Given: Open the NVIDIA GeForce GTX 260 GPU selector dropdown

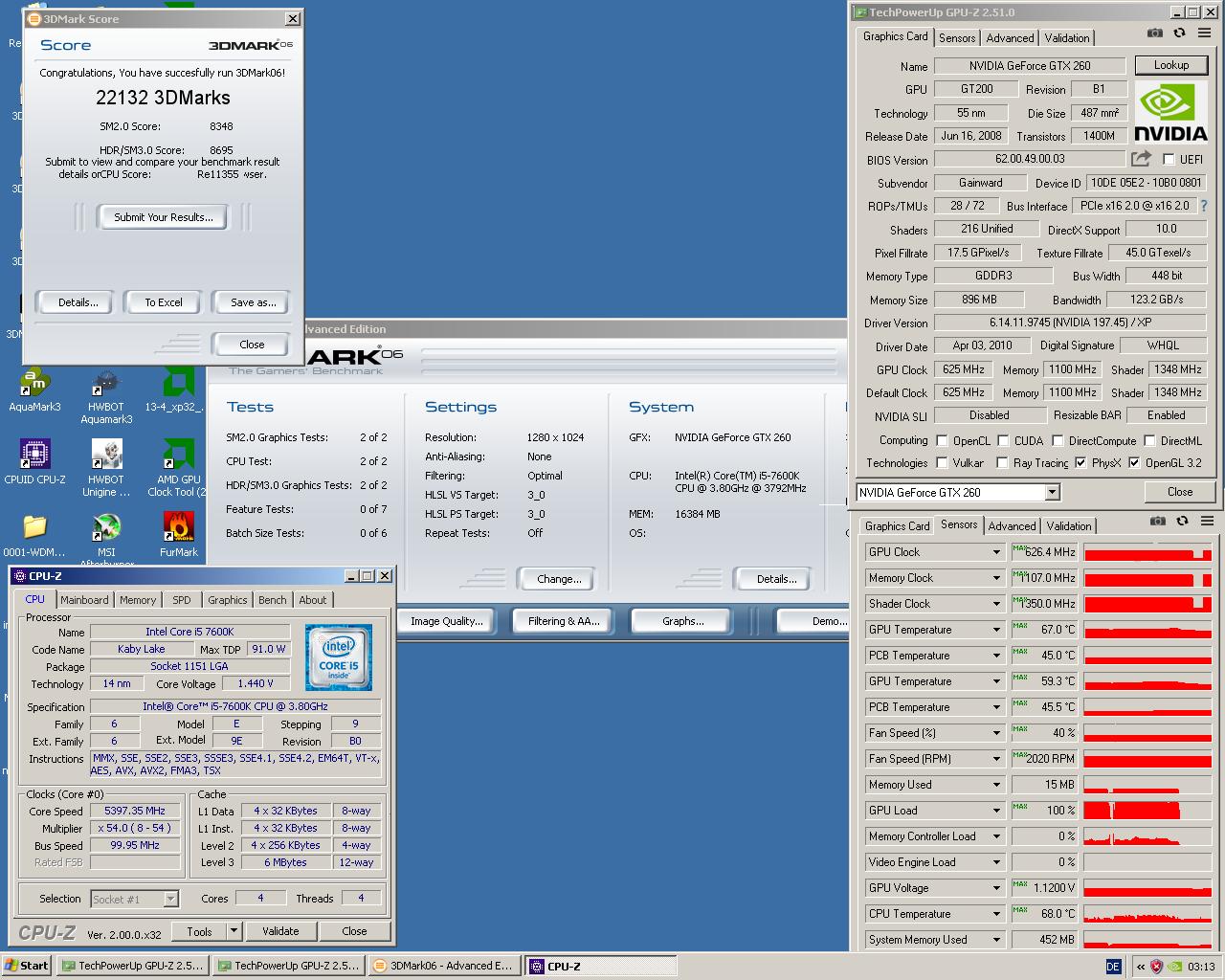Looking at the screenshot, I should coord(1052,493).
